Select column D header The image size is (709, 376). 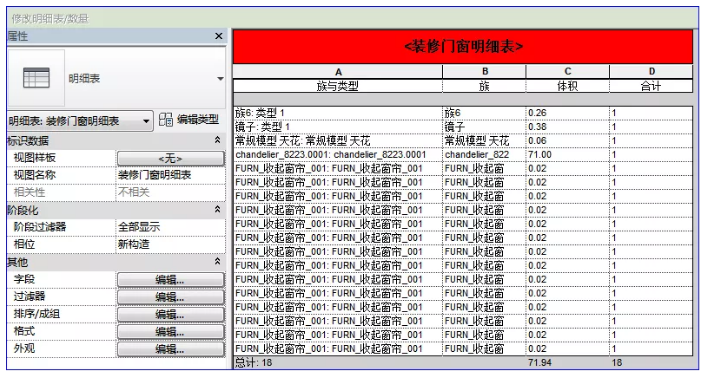(x=651, y=71)
